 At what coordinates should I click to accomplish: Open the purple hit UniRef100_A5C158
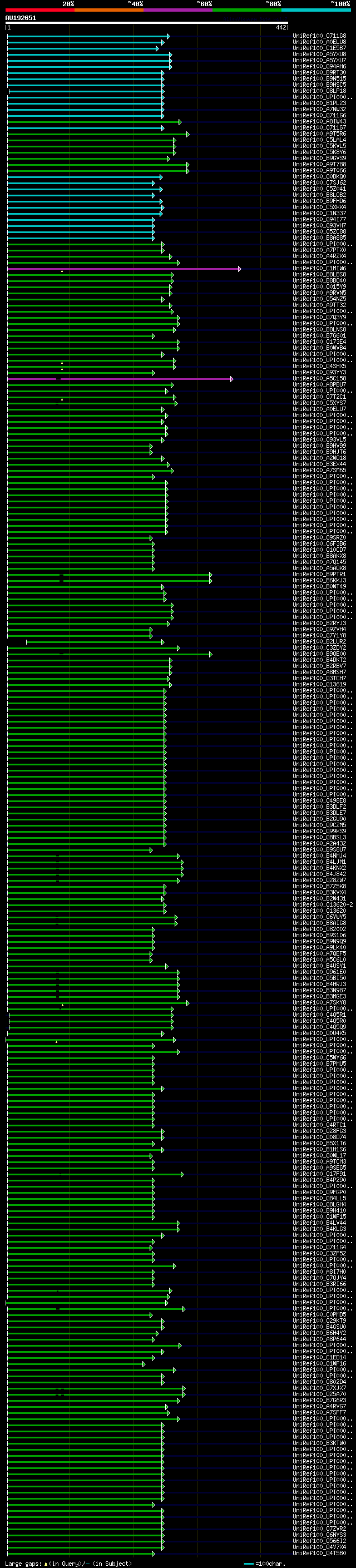coord(319,379)
